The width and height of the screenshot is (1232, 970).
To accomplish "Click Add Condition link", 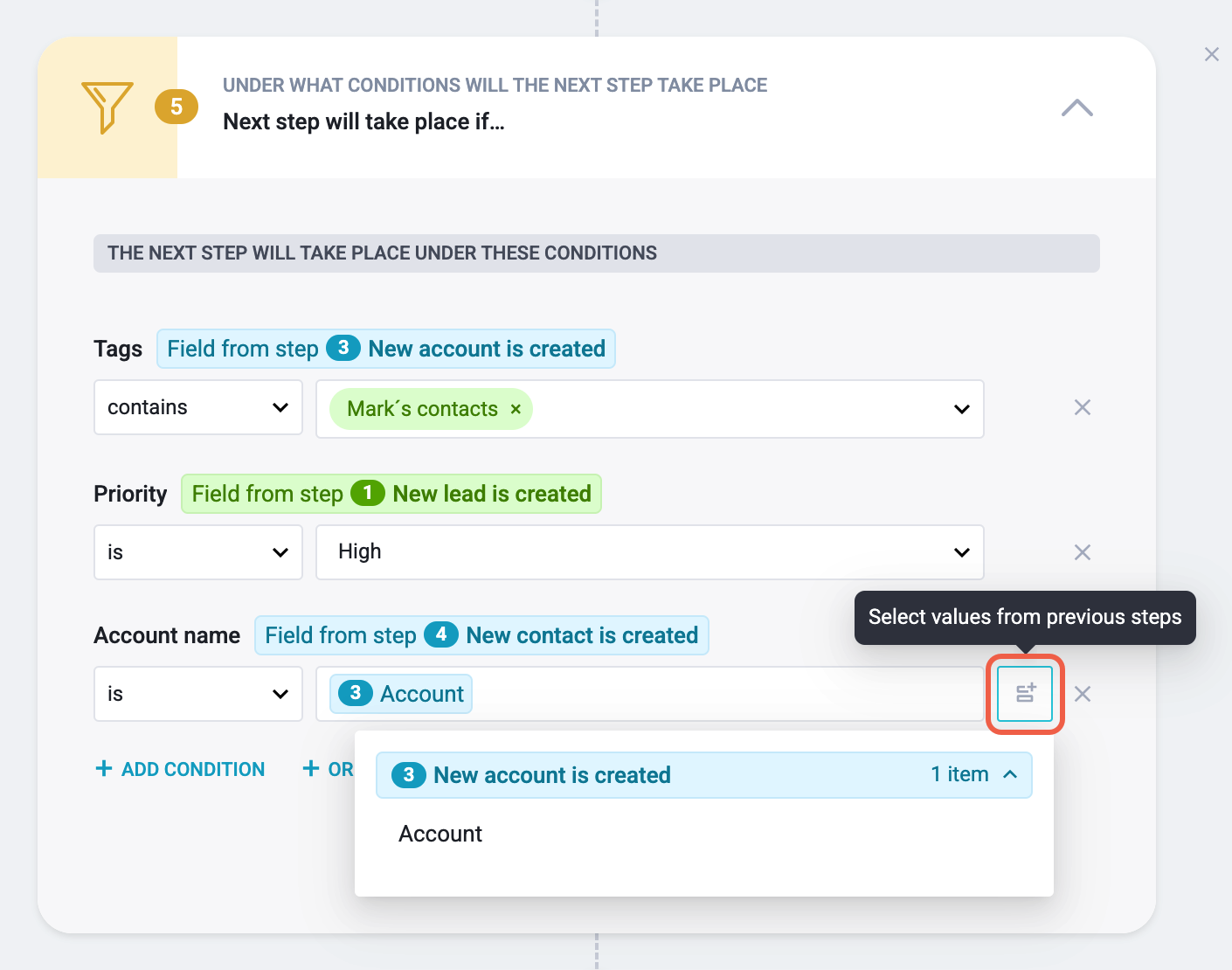I will tap(180, 769).
